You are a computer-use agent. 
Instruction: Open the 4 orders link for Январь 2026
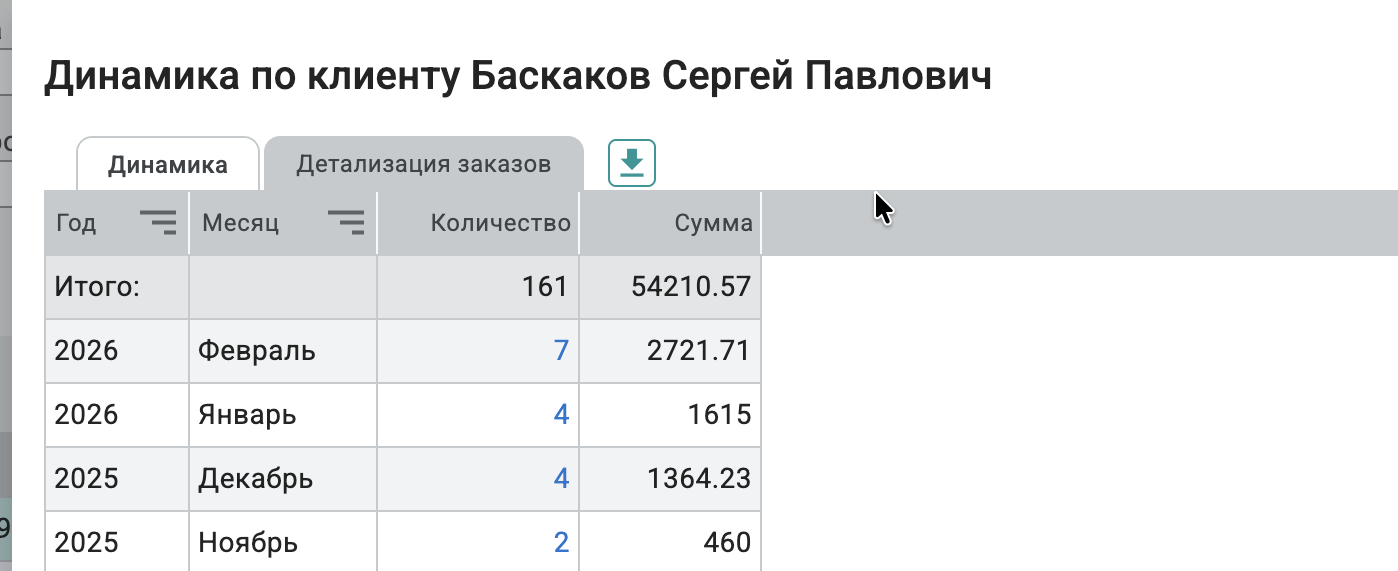(560, 414)
